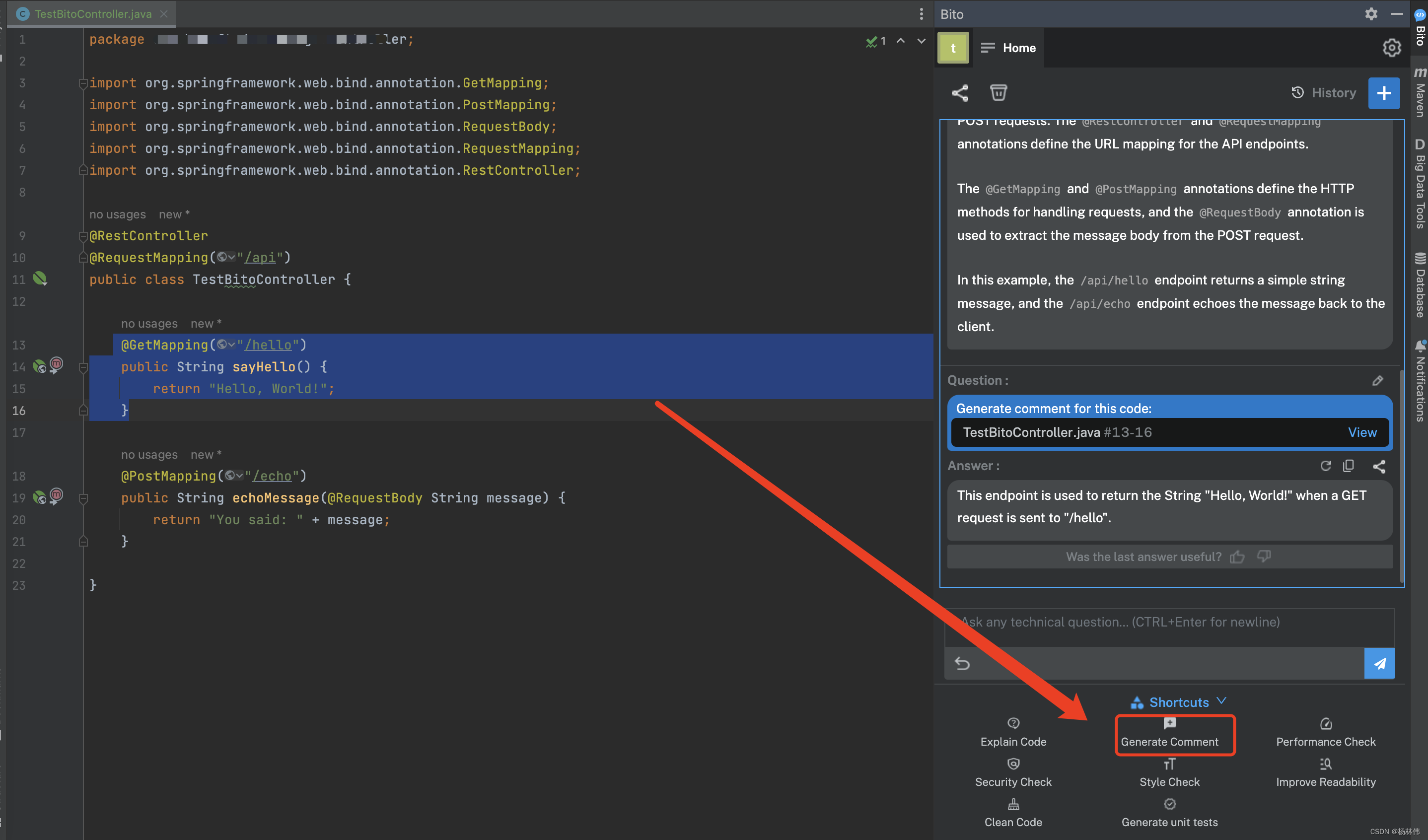The image size is (1428, 840).
Task: Expand the Shortcuts panel dropdown
Action: (x=1221, y=701)
